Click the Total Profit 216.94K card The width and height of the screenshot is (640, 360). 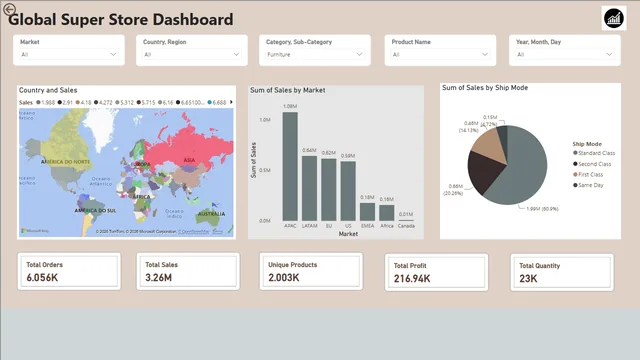436,272
